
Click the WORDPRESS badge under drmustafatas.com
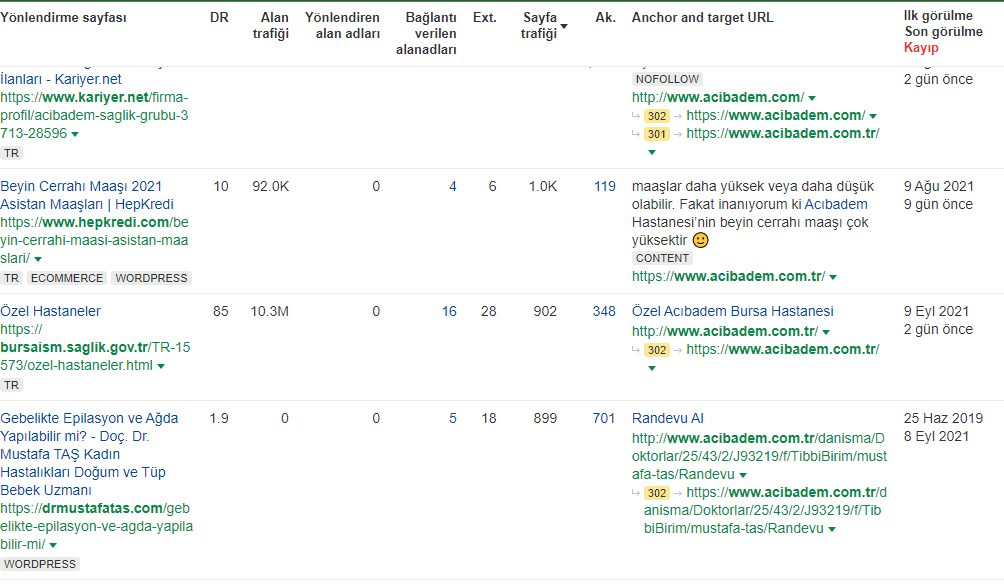pos(41,564)
